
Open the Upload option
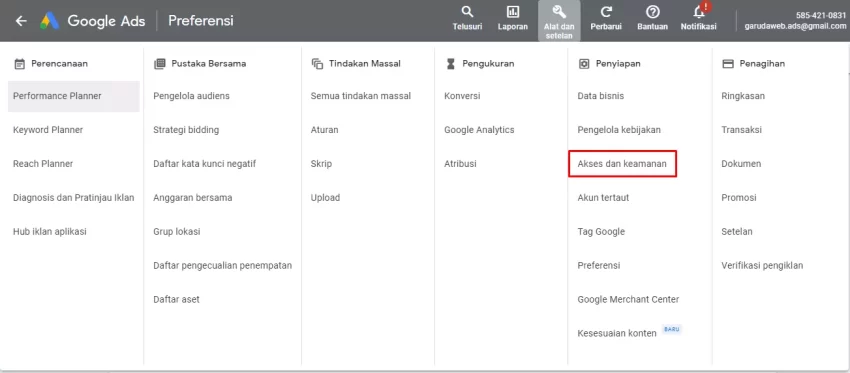pos(325,198)
